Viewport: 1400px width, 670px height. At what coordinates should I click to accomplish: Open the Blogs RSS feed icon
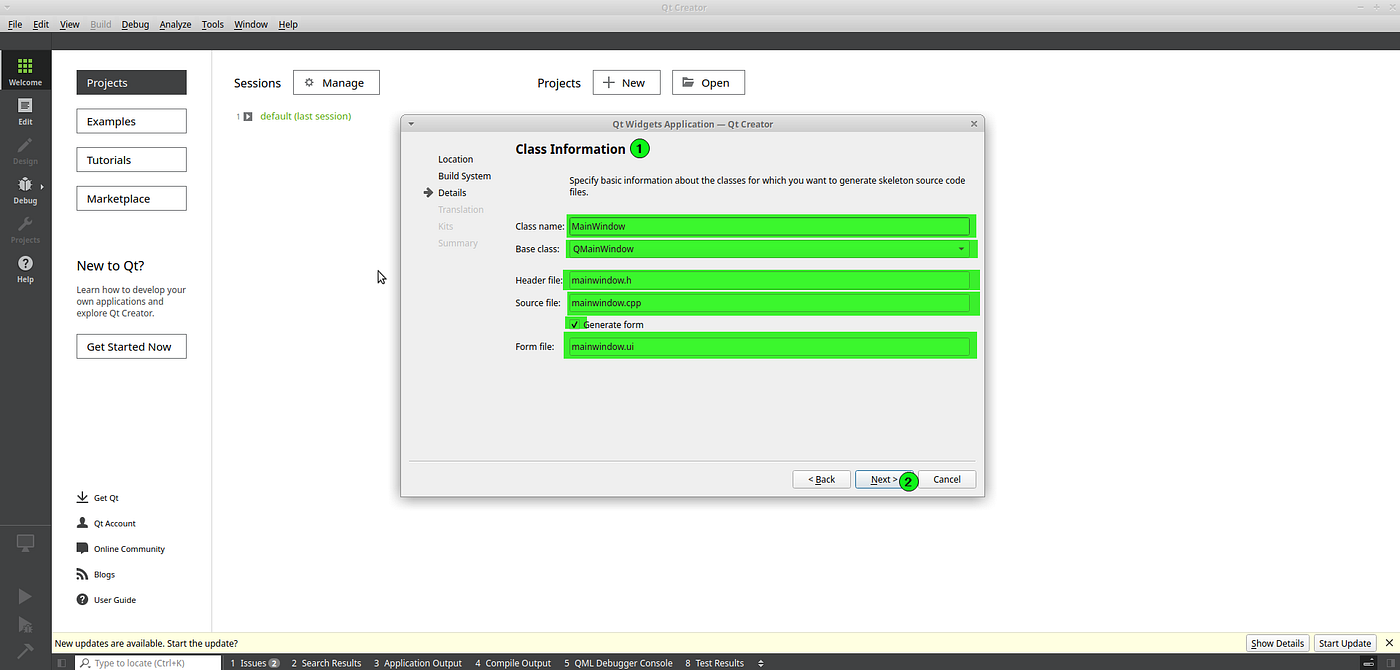tap(82, 574)
